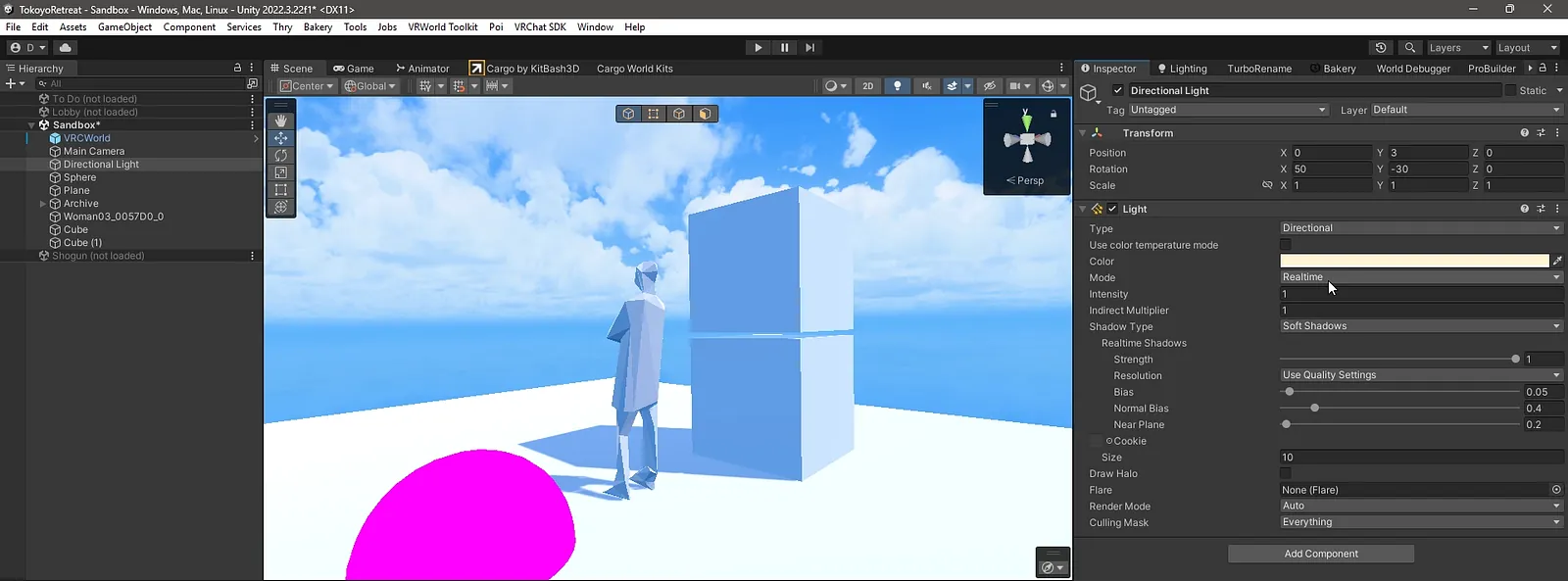Enable the Static checkbox

point(1510,90)
